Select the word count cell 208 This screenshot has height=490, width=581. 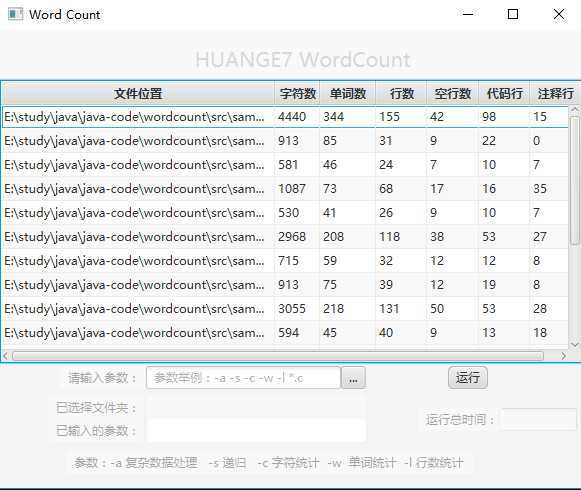tap(347, 236)
